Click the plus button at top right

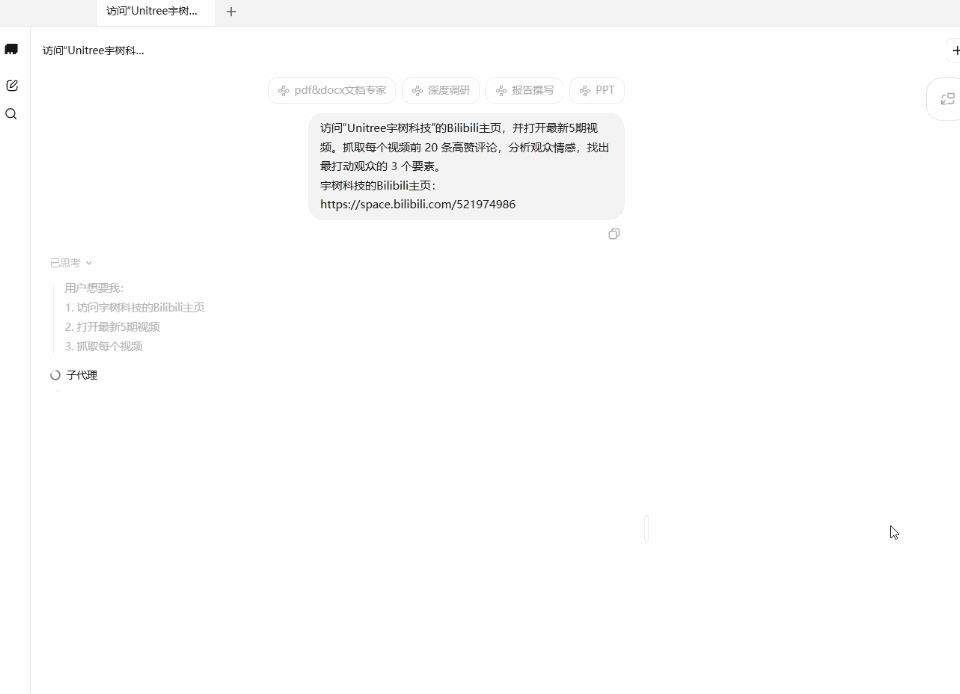[x=955, y=50]
